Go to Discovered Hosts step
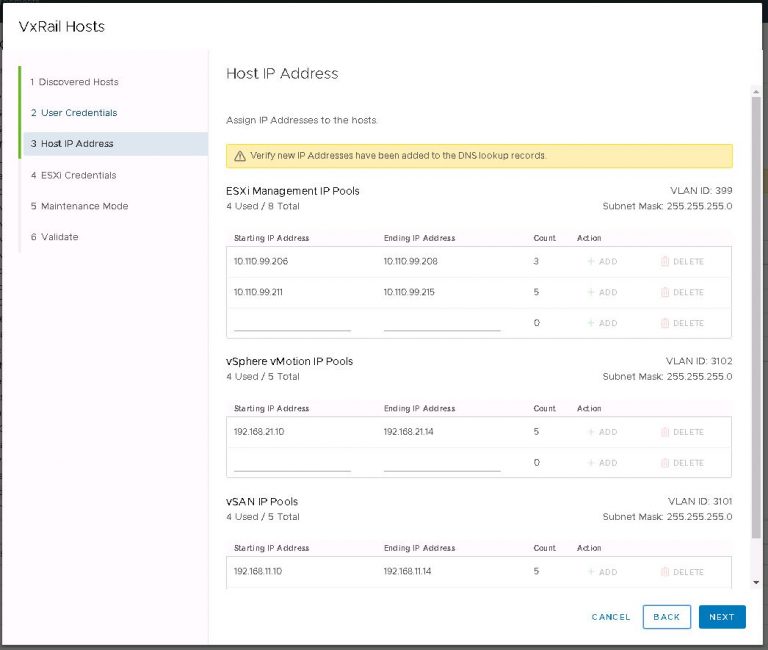 click(74, 82)
